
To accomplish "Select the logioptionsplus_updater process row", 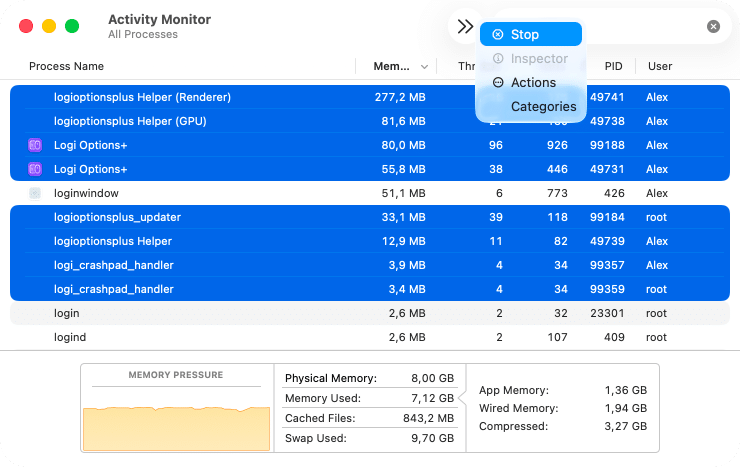I will (x=117, y=217).
